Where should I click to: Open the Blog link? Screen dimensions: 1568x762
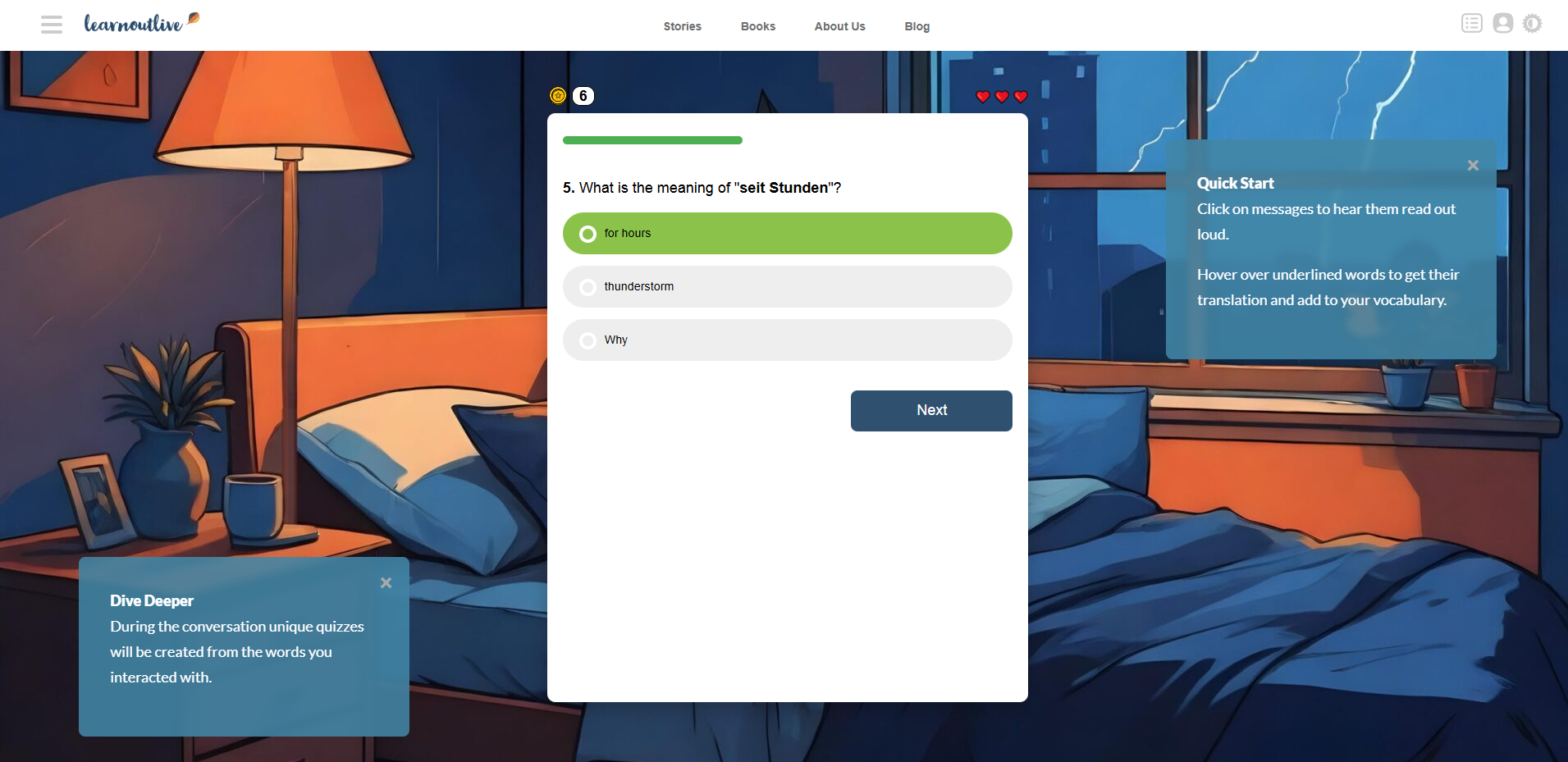point(917,26)
